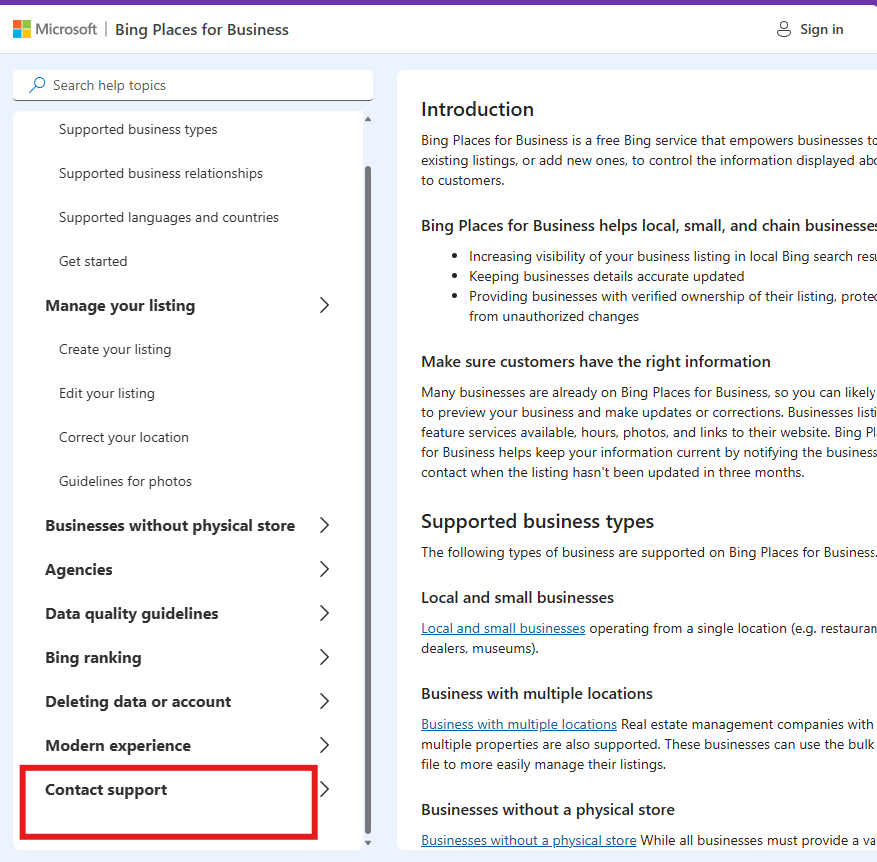Expand Businesses without physical store chevron

(324, 525)
